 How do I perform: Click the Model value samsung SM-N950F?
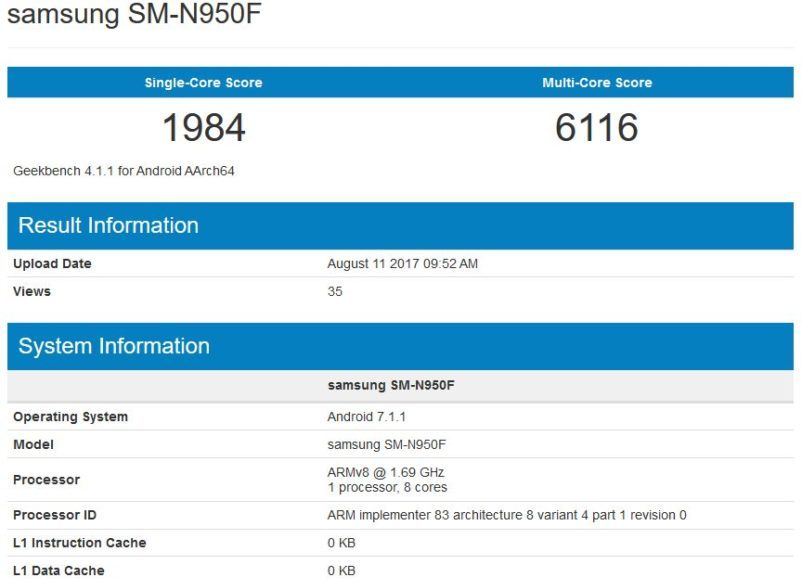tap(387, 444)
